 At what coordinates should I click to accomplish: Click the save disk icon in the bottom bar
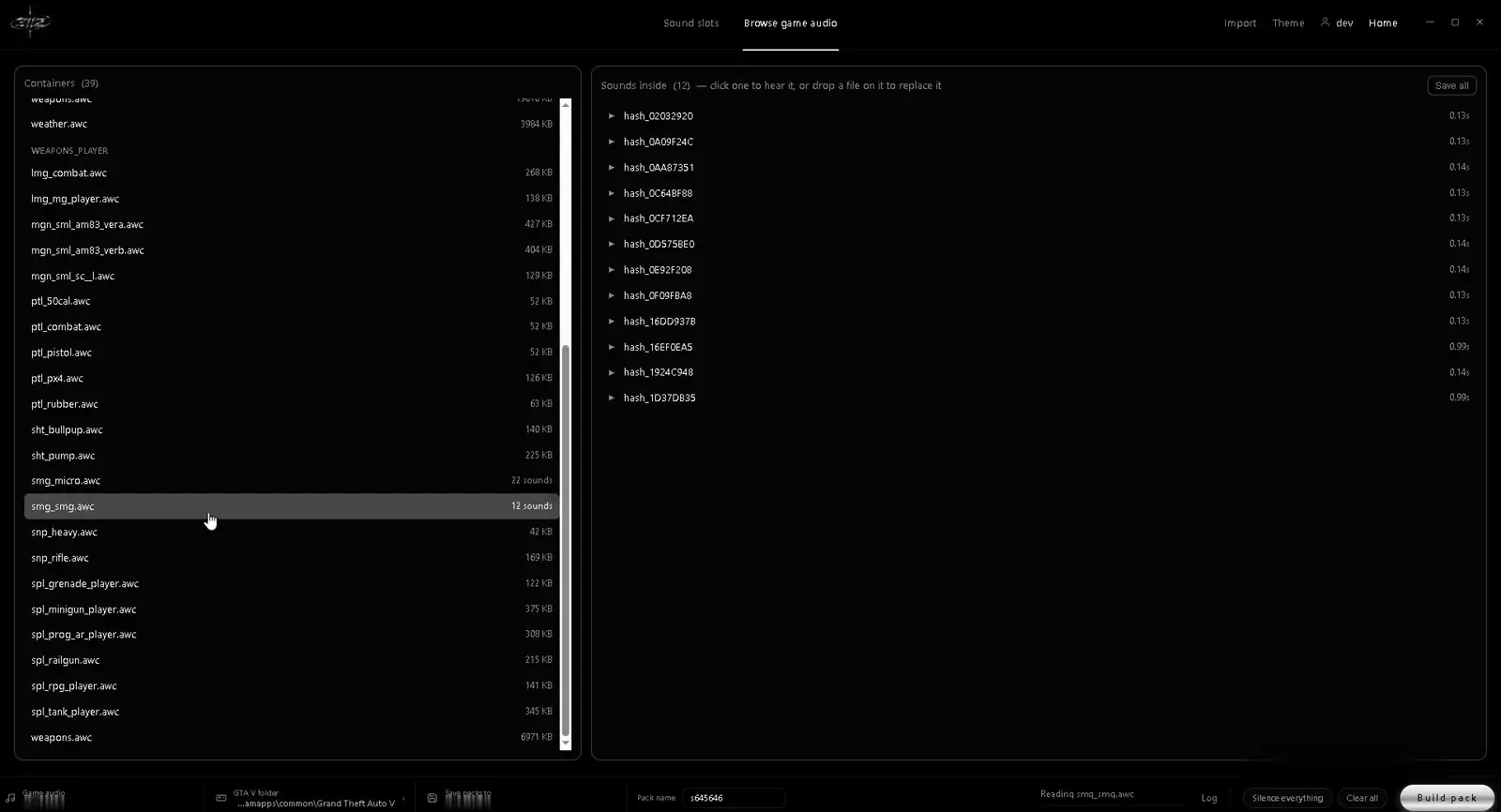(432, 798)
